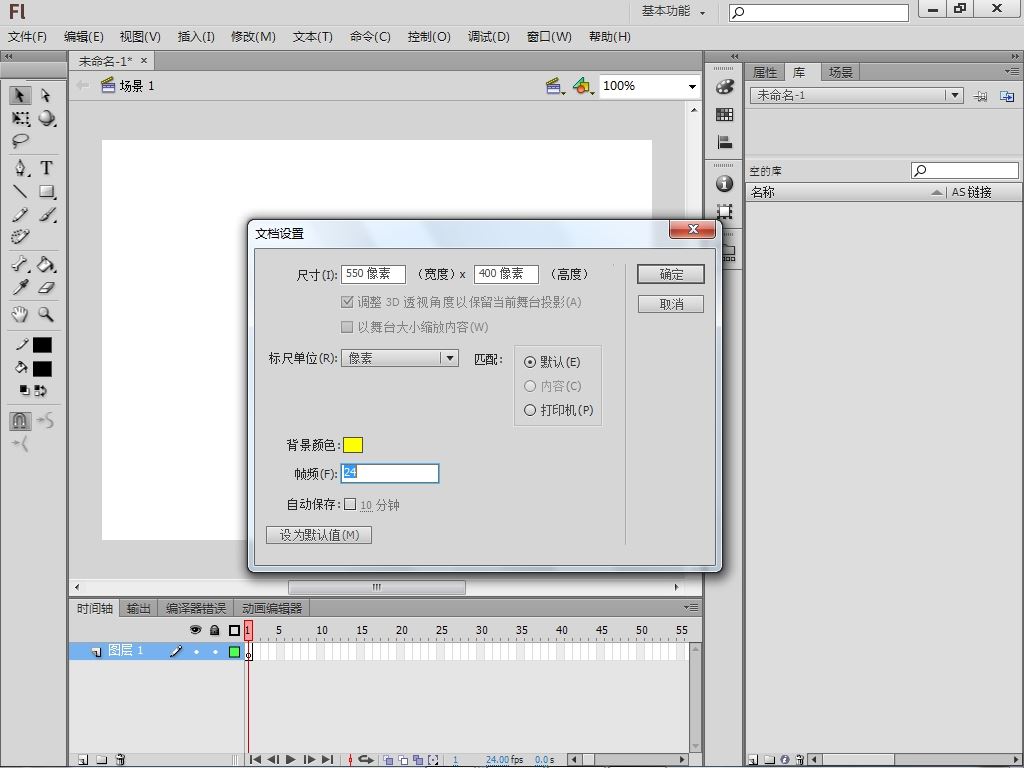Select the 默认(E) match radio button
This screenshot has width=1024, height=768.
530,362
